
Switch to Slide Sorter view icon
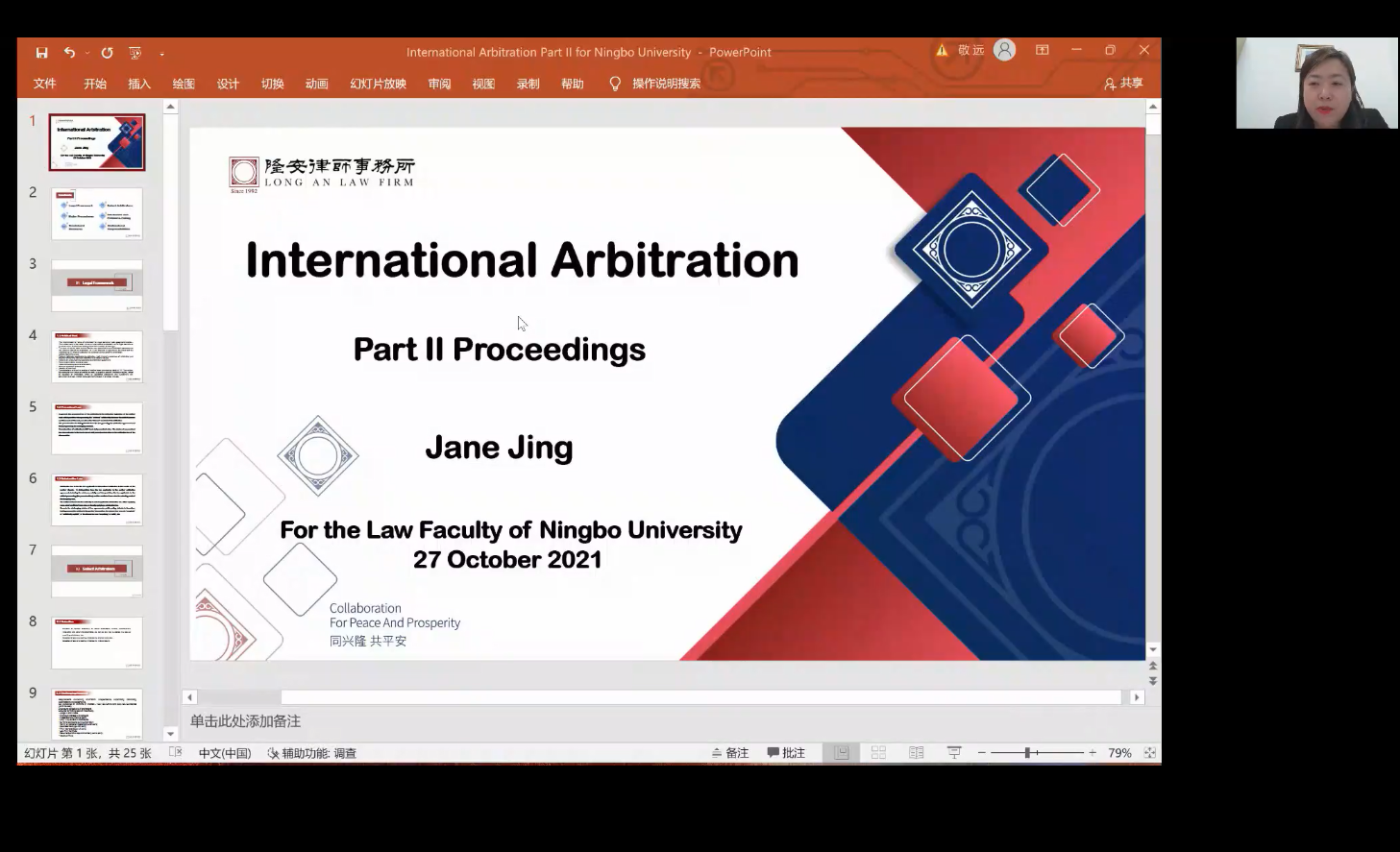[878, 753]
